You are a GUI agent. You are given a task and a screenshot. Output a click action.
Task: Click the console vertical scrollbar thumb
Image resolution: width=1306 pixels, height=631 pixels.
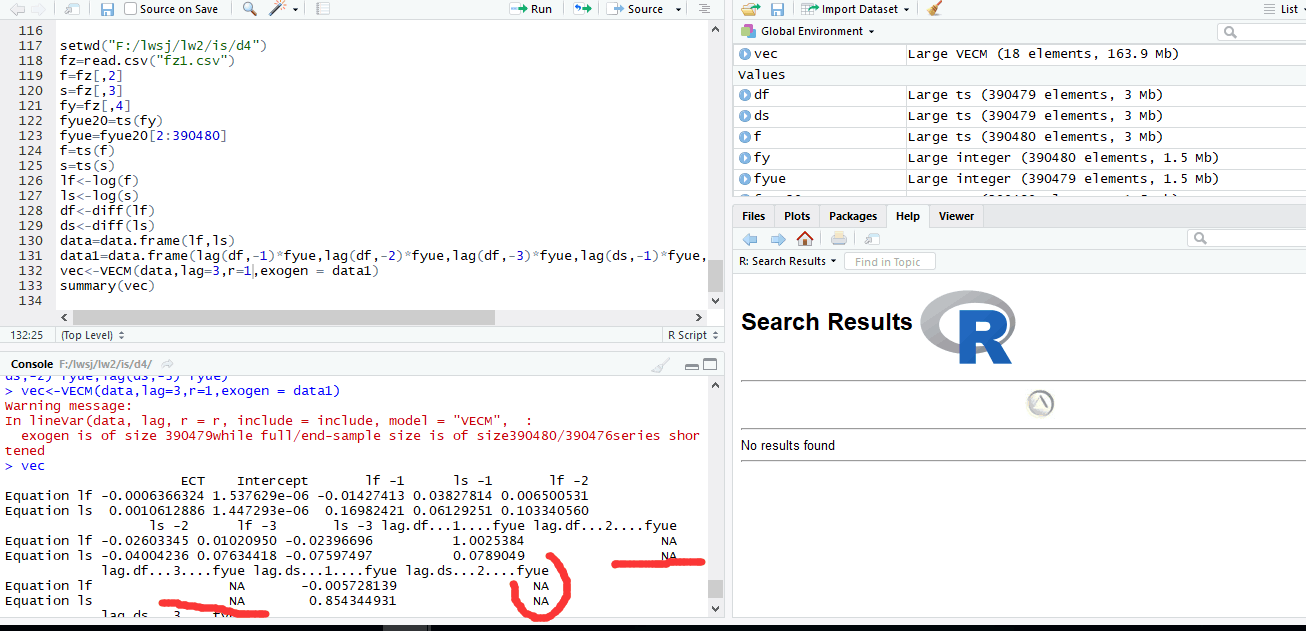tap(715, 589)
